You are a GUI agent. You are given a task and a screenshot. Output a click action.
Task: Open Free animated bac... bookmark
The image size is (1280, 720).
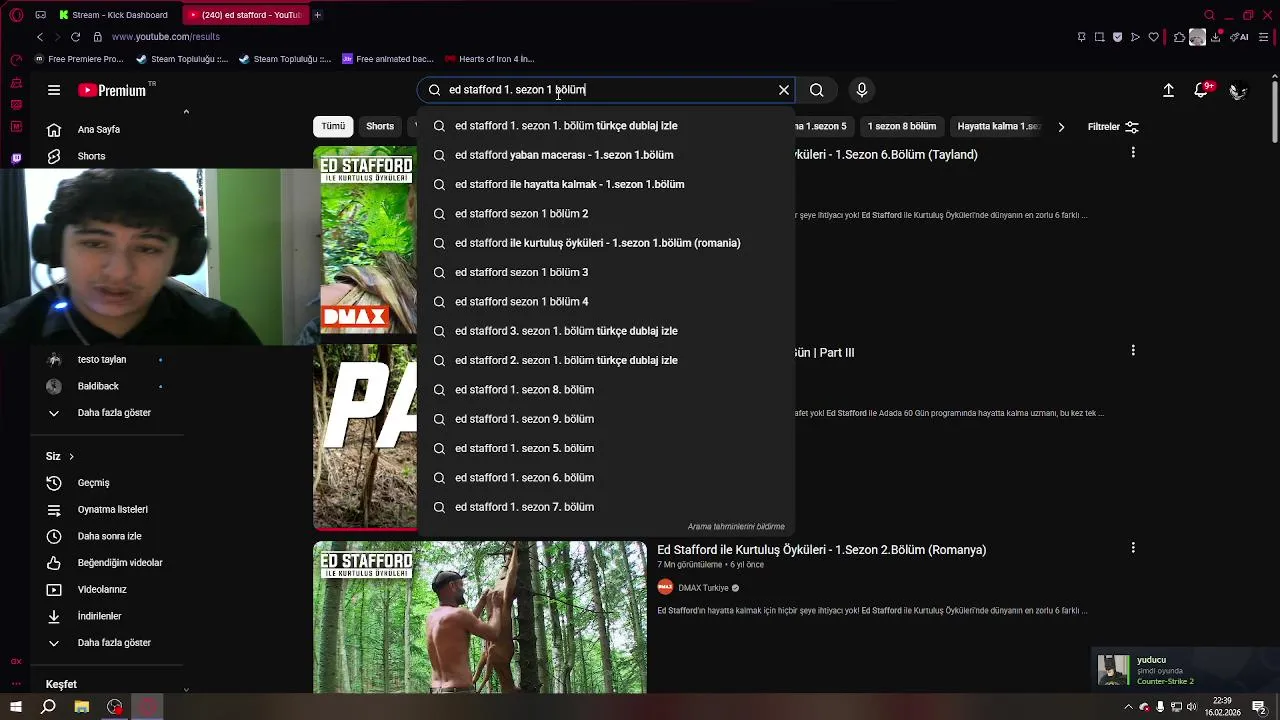tap(388, 59)
